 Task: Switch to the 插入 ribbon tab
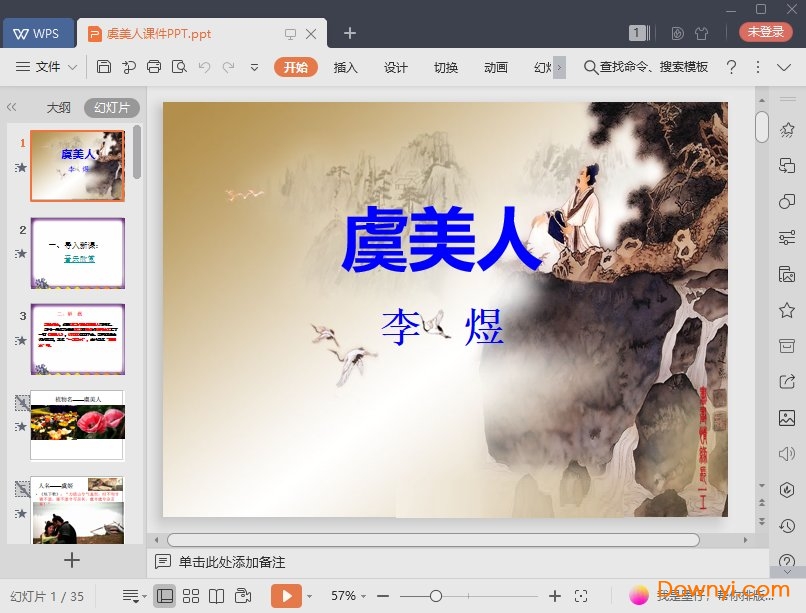point(345,68)
